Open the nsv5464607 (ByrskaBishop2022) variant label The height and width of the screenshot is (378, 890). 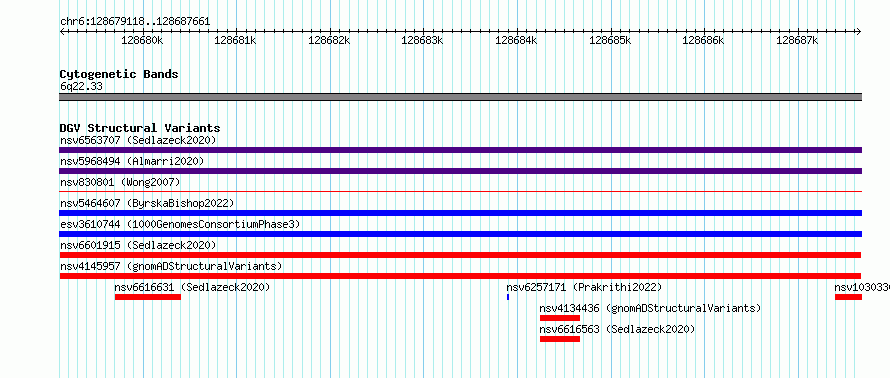click(147, 203)
